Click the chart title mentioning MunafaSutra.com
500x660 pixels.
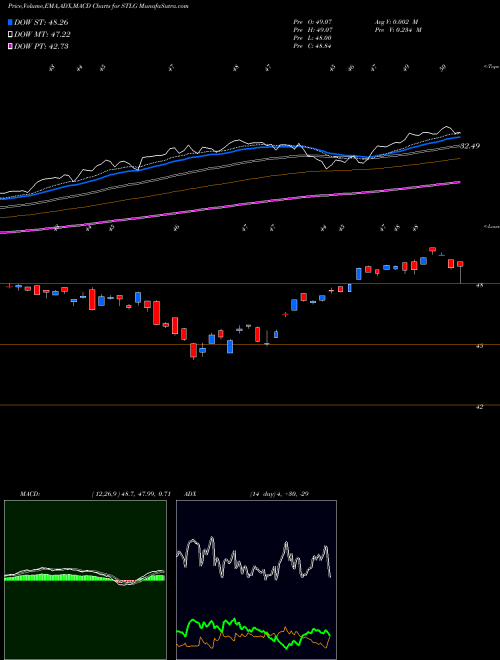click(98, 6)
